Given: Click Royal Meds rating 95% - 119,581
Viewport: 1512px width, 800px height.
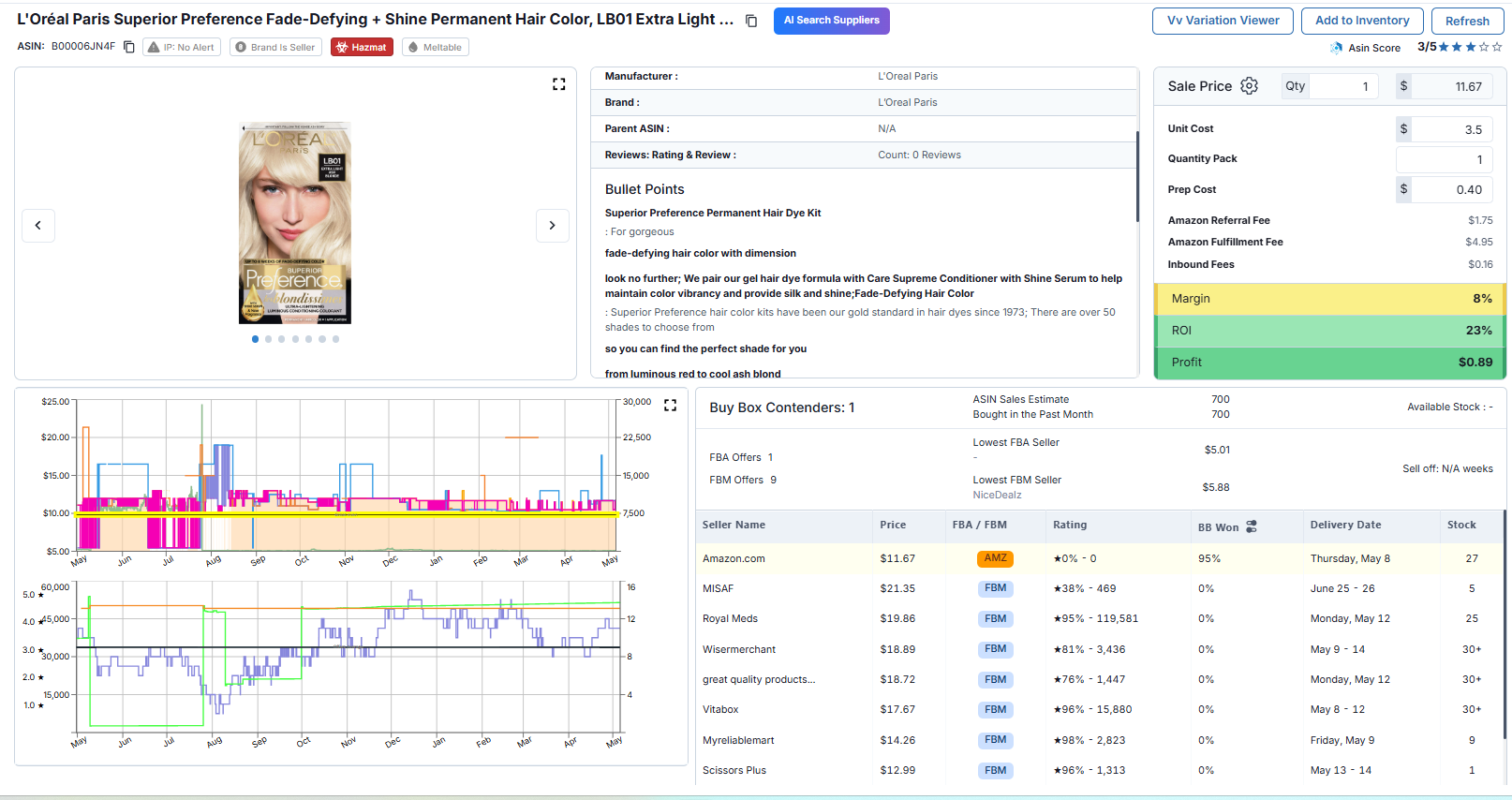Looking at the screenshot, I should pos(1095,619).
